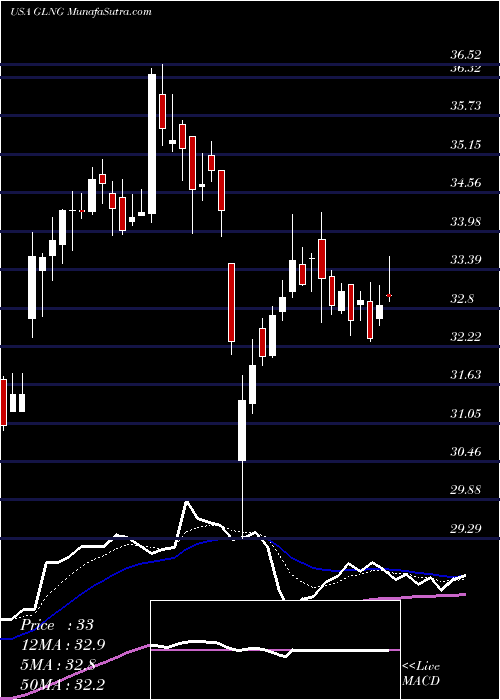
Task: Click the '50MA : 32.2' readout
Action: click(62, 683)
